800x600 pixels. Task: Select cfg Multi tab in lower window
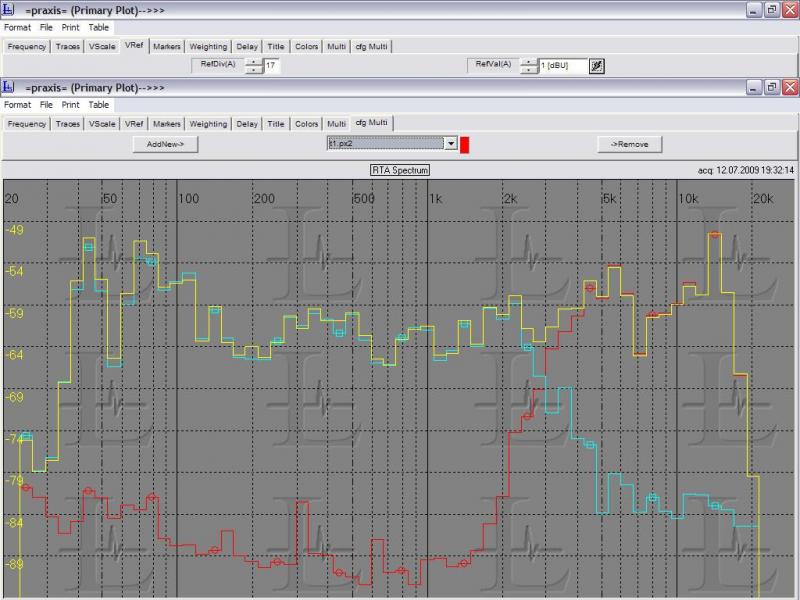click(371, 123)
